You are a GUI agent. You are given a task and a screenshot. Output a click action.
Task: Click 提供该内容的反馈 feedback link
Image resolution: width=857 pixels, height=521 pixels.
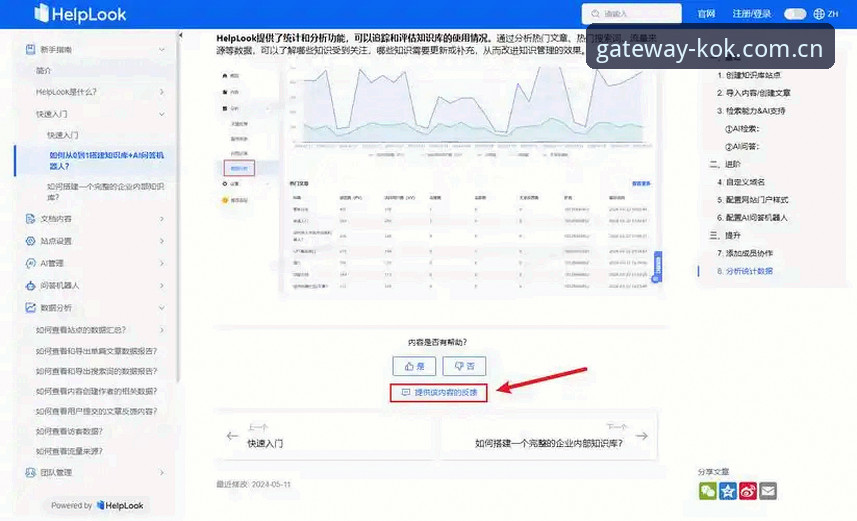point(438,393)
